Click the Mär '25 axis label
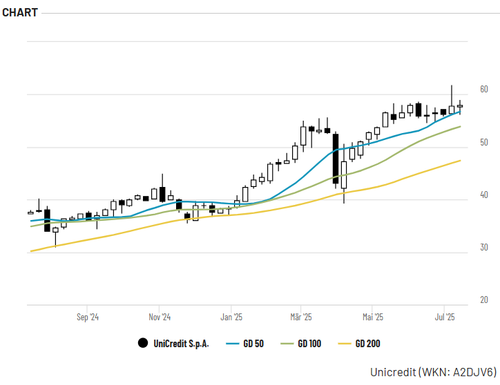 [x=301, y=317]
